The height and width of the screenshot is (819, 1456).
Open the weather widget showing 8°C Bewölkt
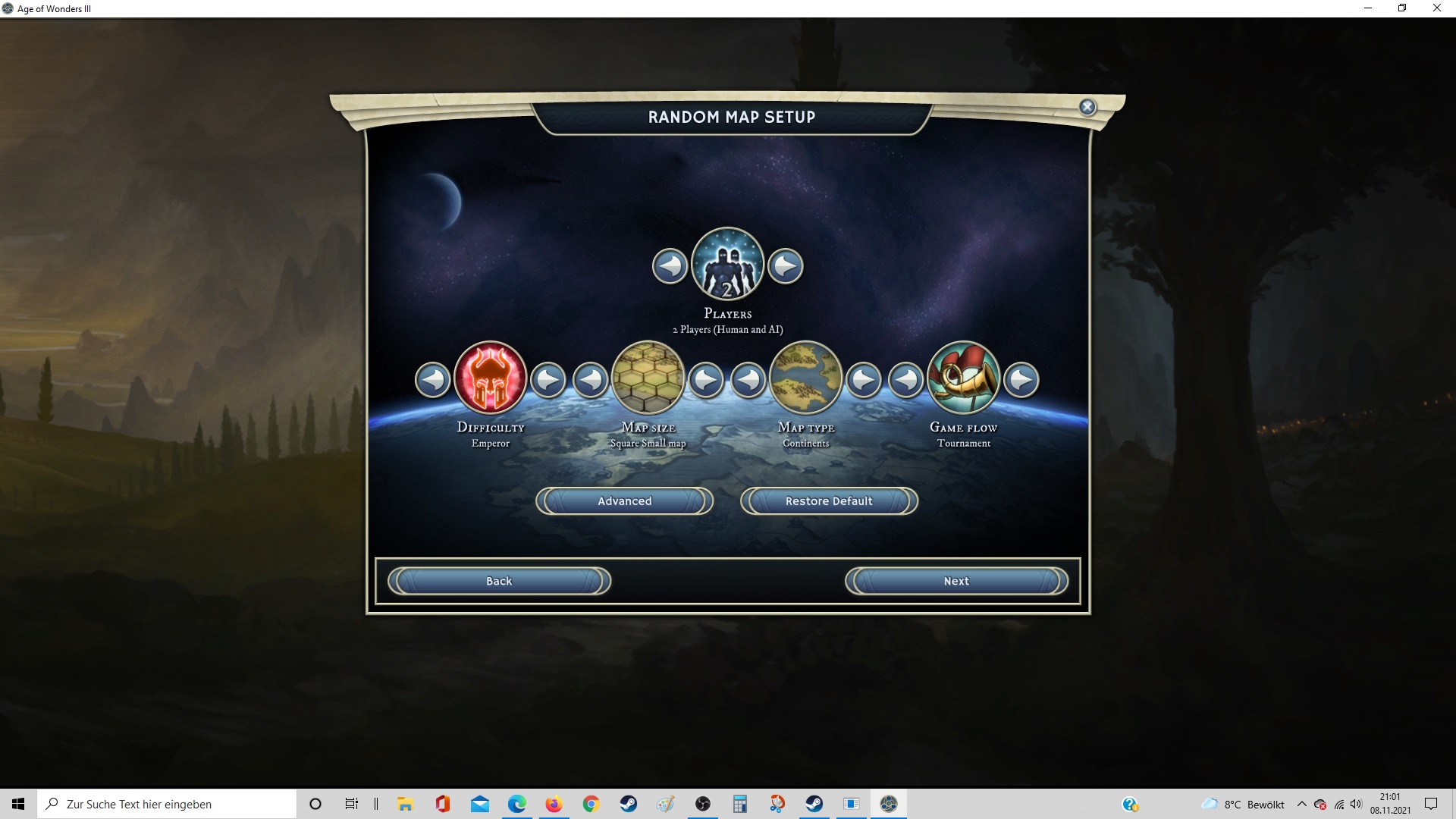(x=1244, y=804)
